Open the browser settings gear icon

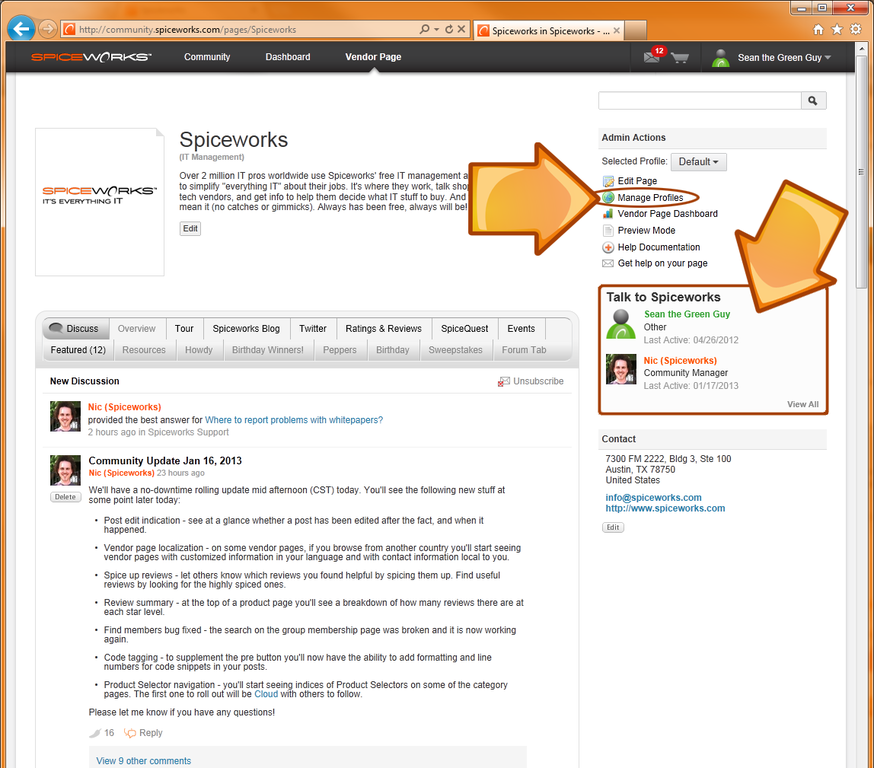(853, 31)
